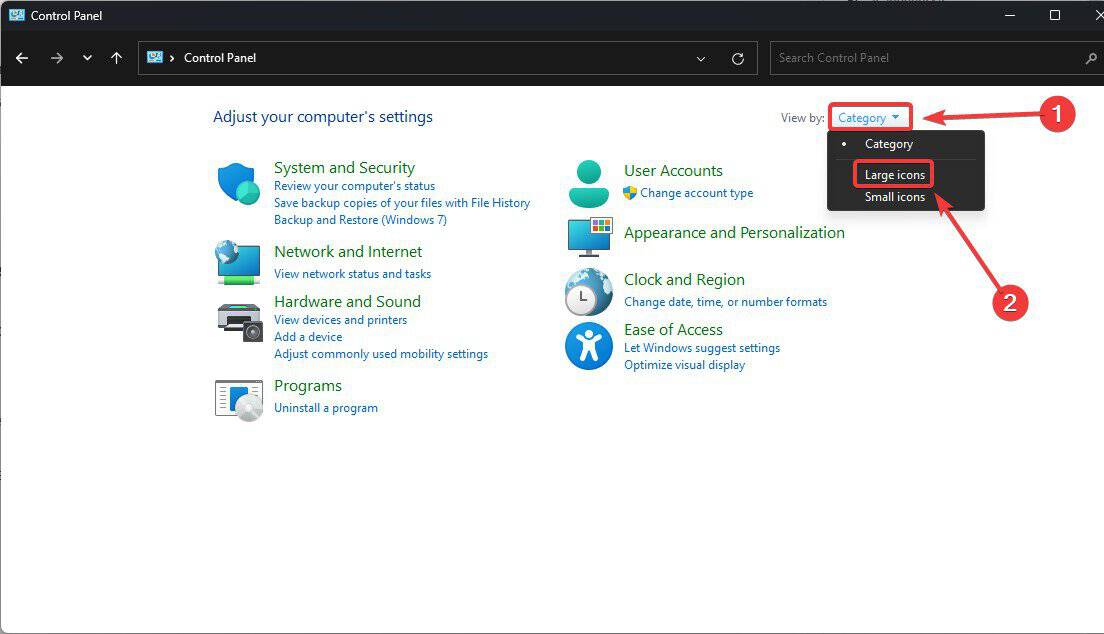
Task: Click Review your computer's status
Action: click(354, 186)
